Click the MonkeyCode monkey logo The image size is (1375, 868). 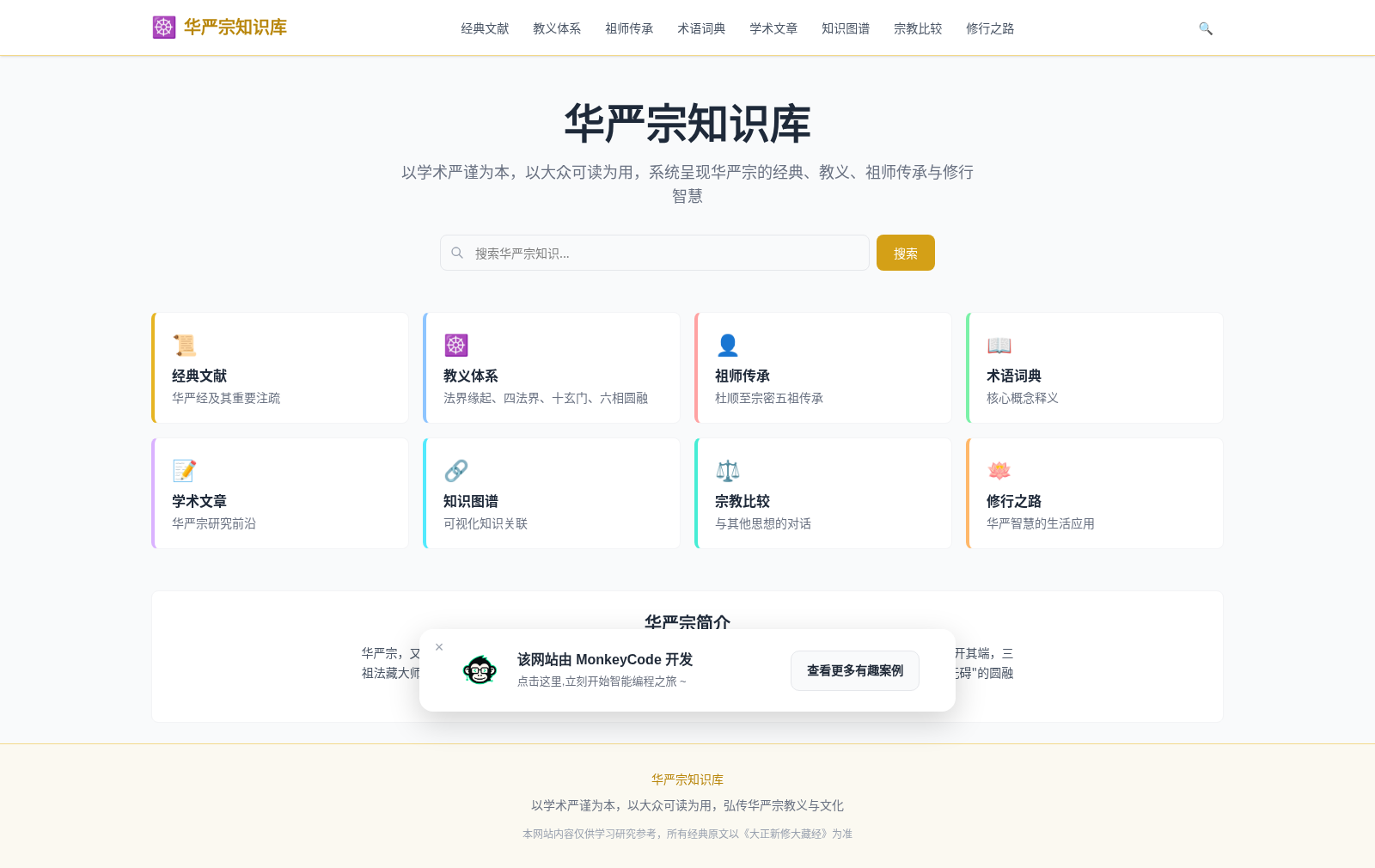[480, 669]
